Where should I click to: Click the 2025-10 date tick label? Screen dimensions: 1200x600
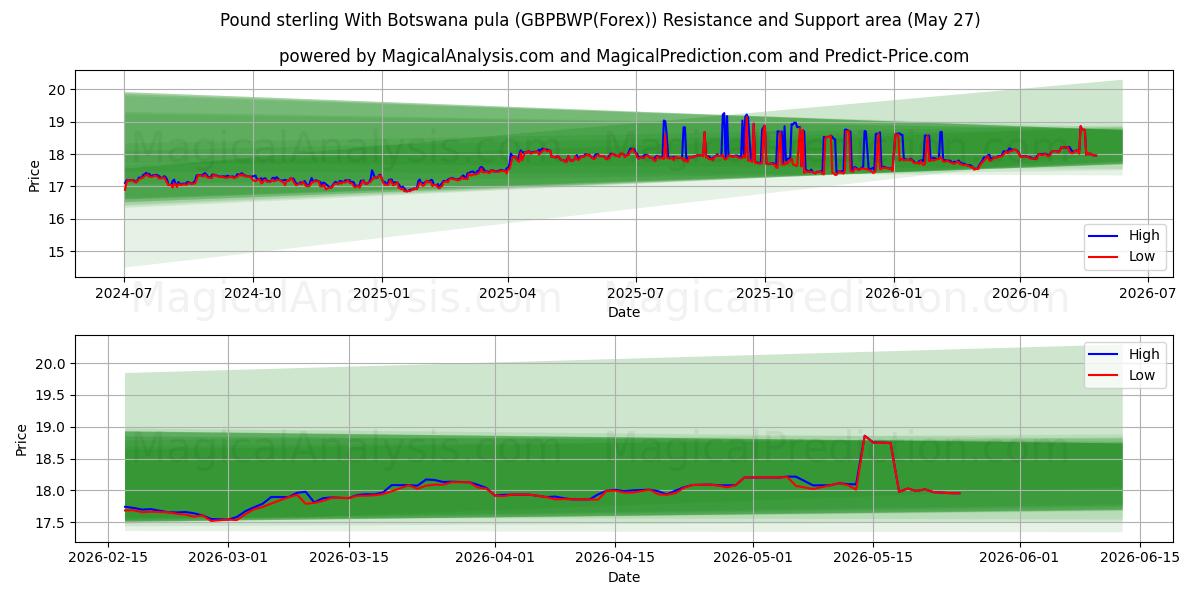764,295
